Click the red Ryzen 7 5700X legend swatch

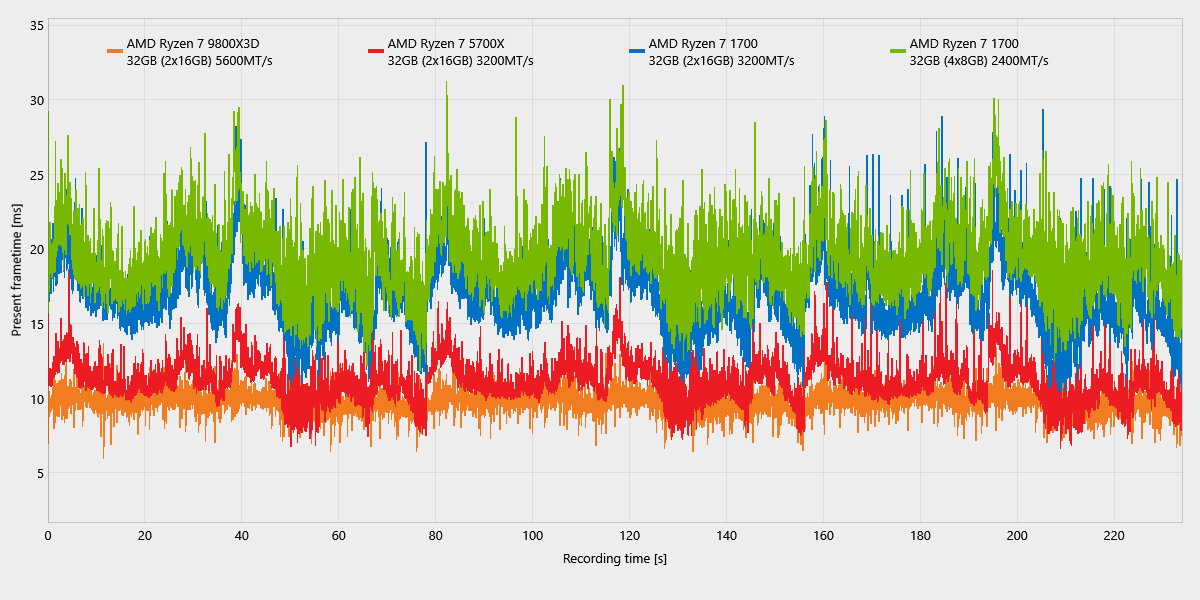tap(376, 51)
